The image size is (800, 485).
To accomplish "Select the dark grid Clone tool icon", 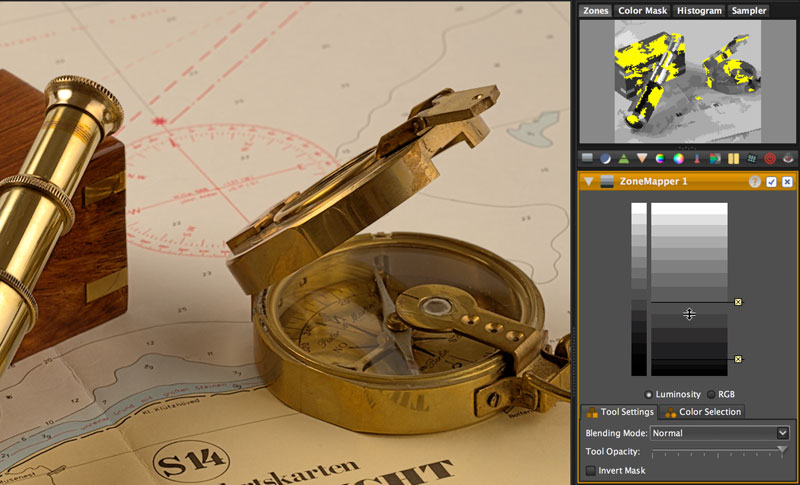I will (x=752, y=159).
